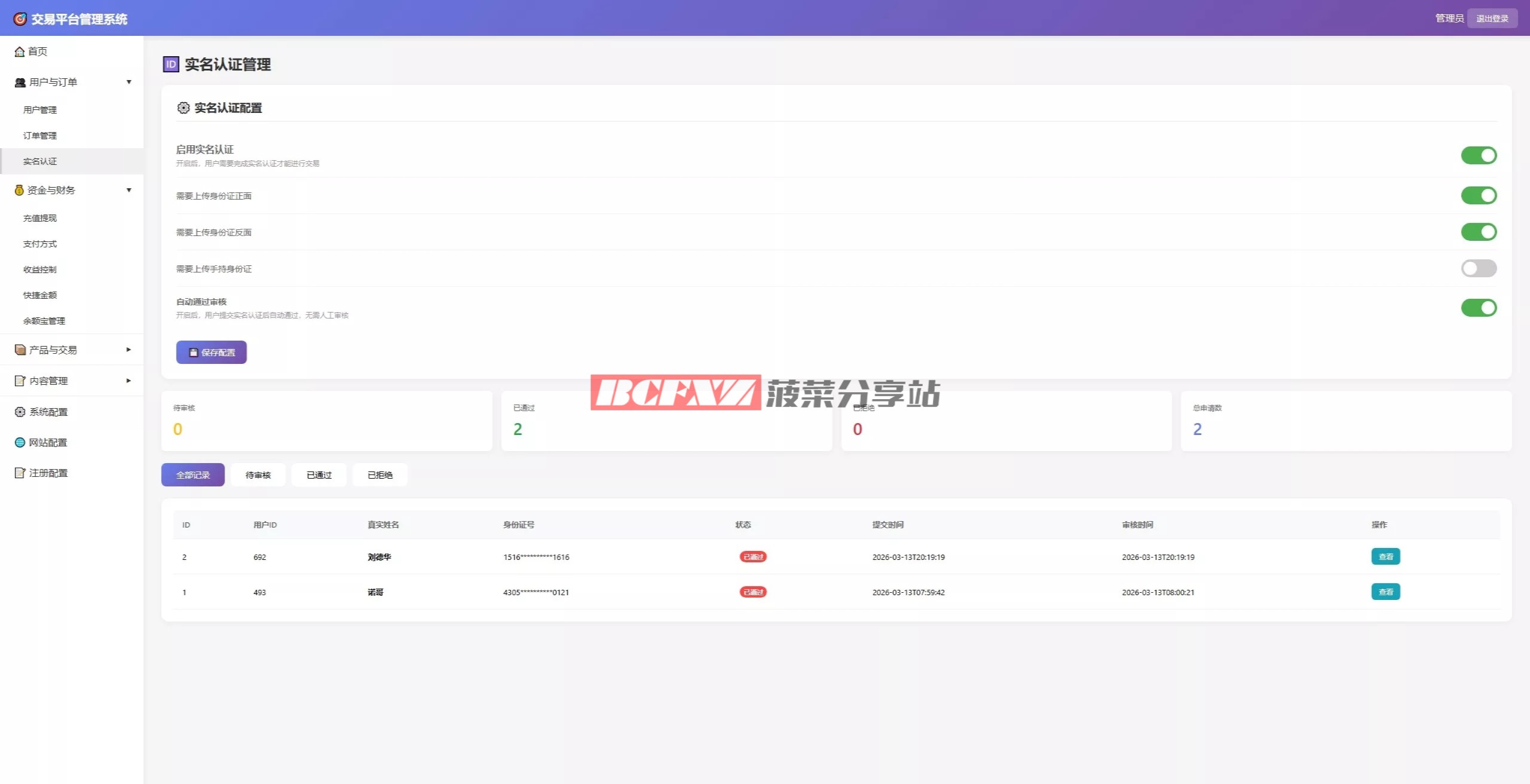Expand the 内容管理 submenu arrow
1530x784 pixels.
(x=128, y=381)
